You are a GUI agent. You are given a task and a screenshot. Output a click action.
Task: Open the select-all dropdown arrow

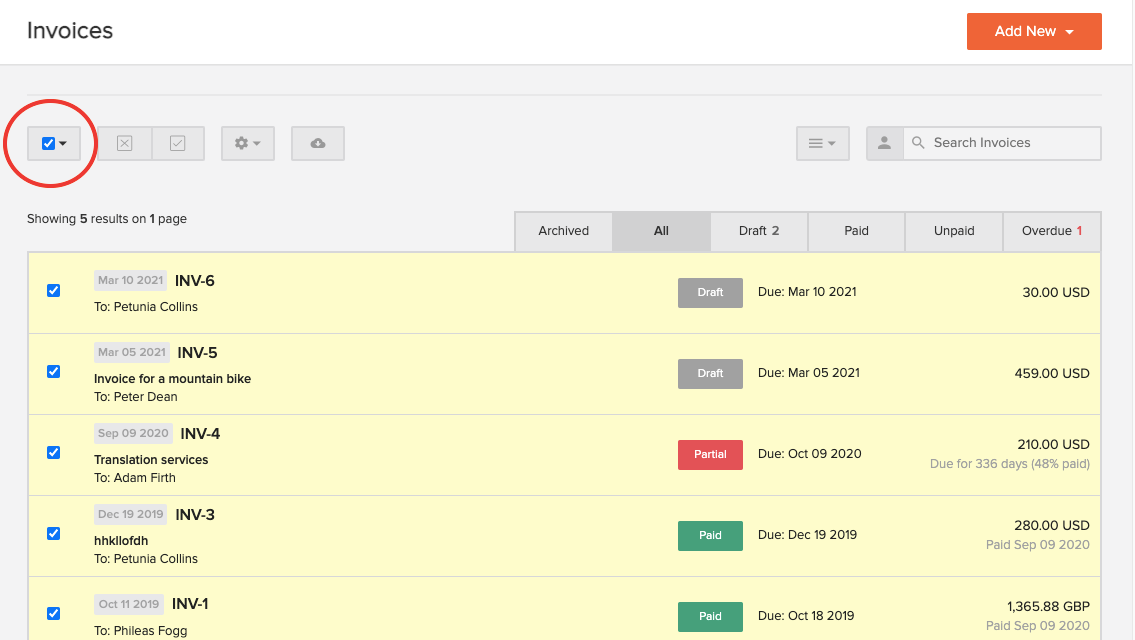[64, 143]
